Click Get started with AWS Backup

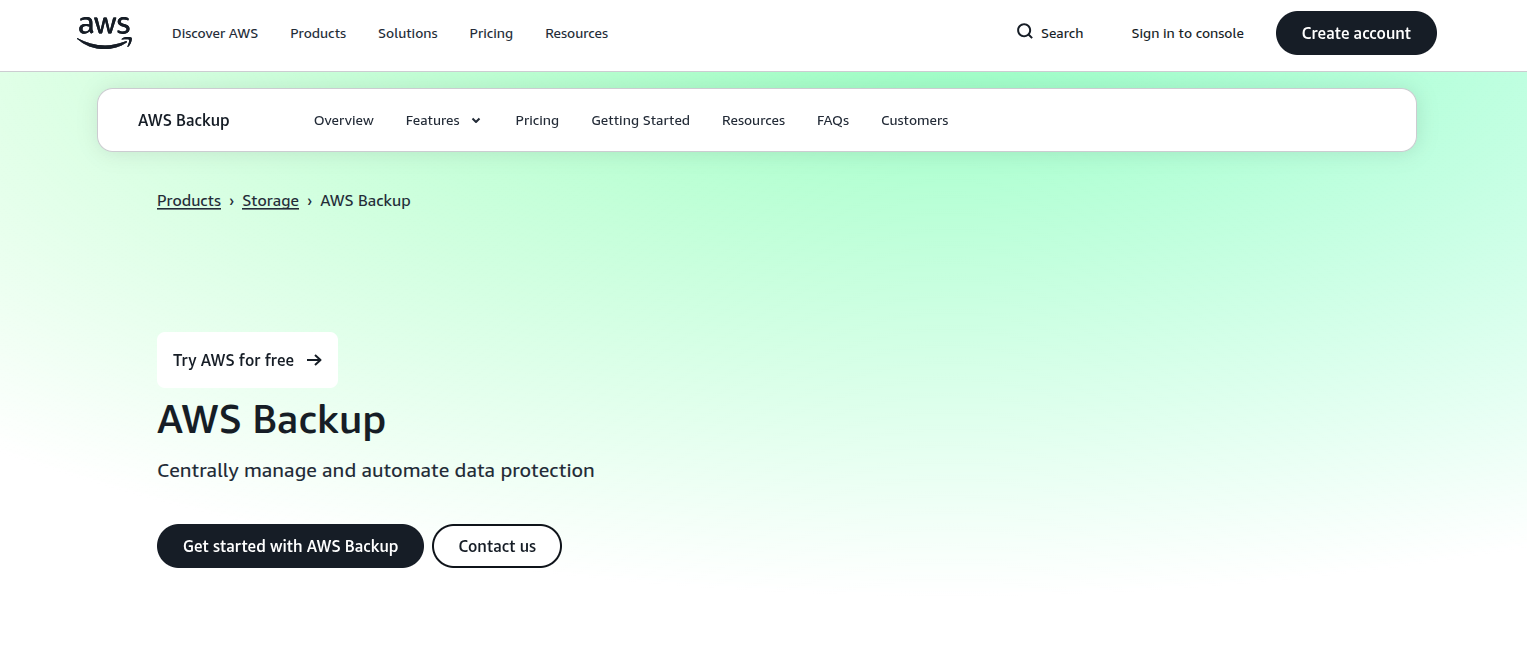coord(290,546)
